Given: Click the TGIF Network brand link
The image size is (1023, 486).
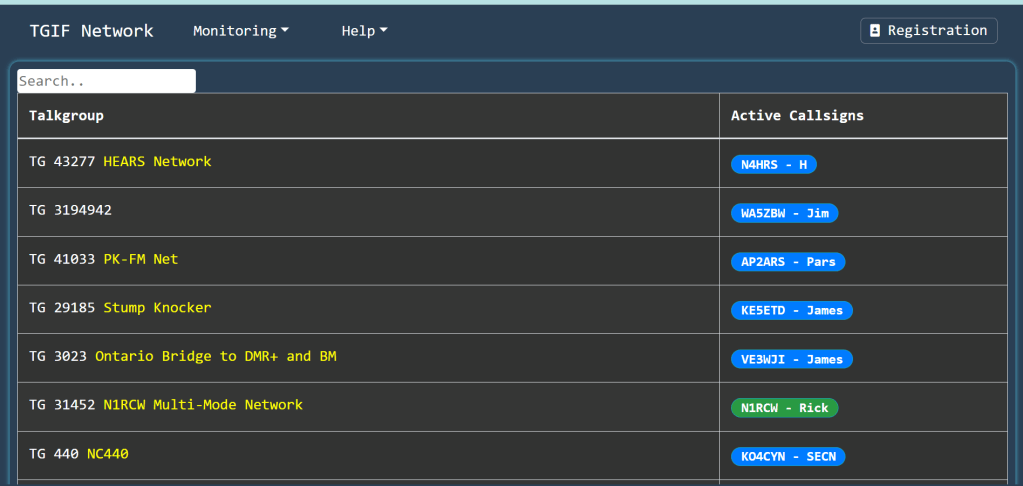Looking at the screenshot, I should click(91, 31).
